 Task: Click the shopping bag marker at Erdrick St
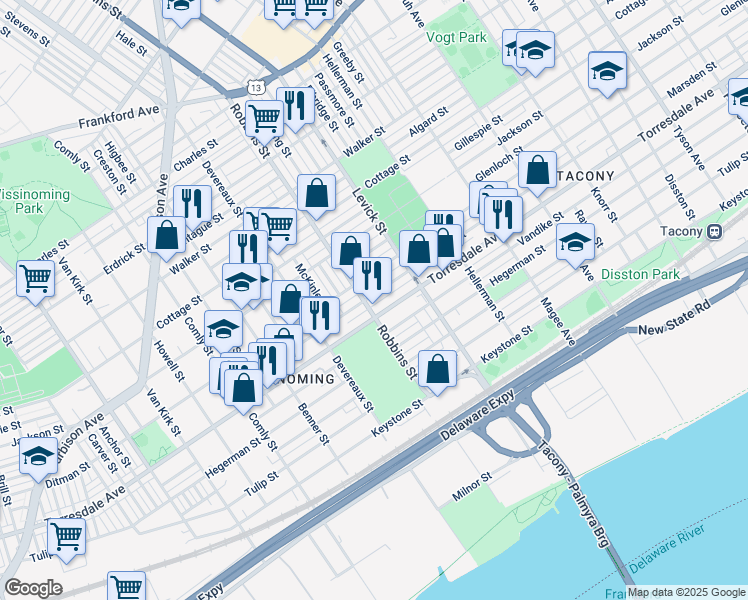[166, 236]
